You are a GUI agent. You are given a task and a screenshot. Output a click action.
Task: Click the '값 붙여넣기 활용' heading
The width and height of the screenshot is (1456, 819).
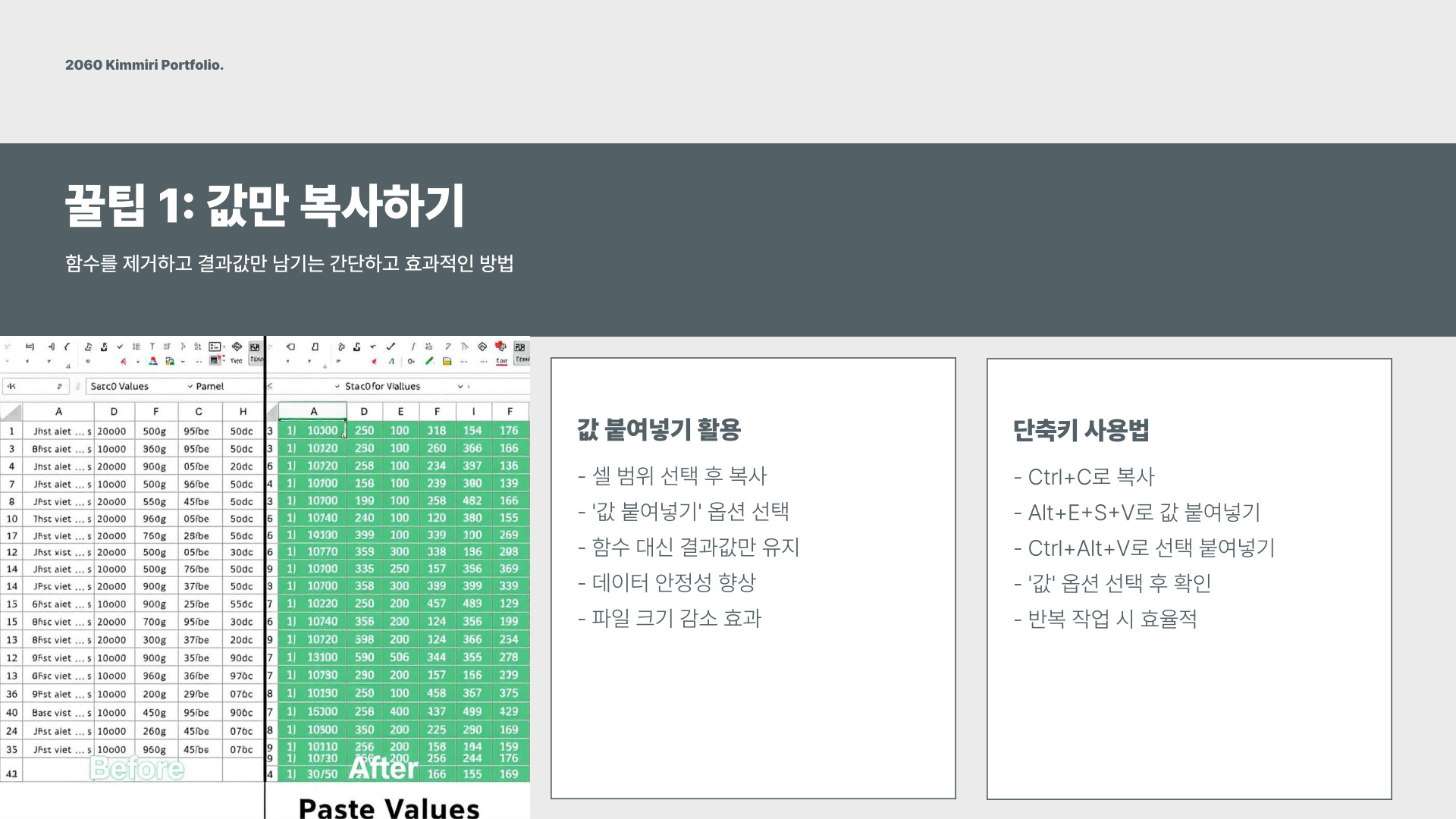(658, 429)
